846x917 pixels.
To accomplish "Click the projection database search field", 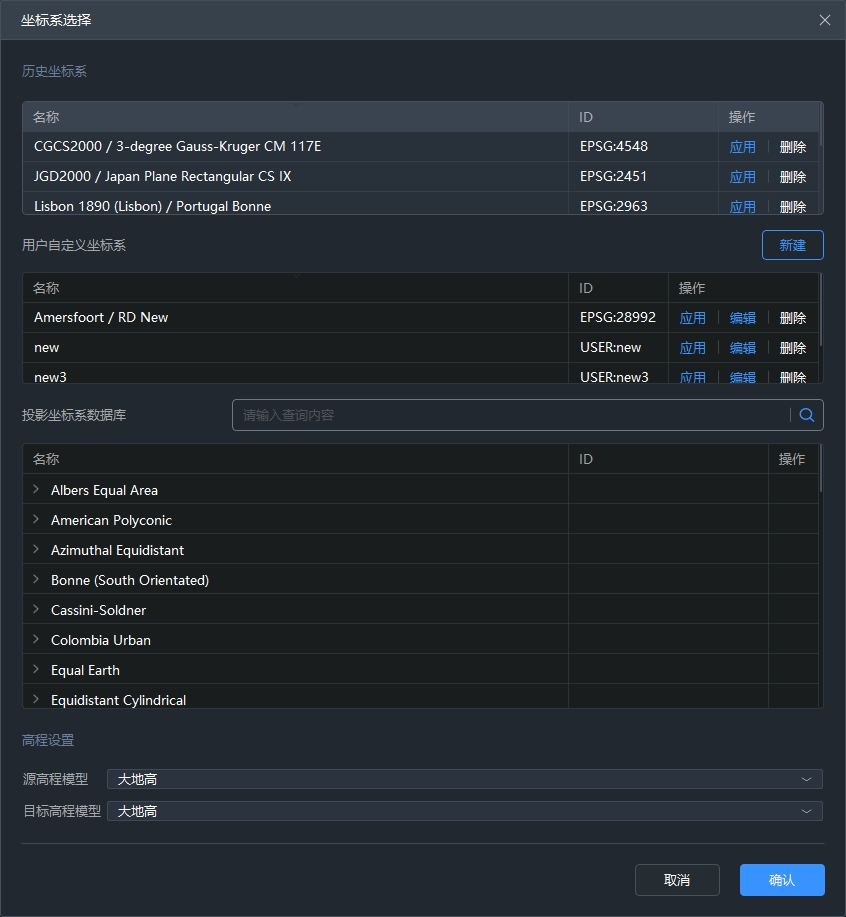I will pyautogui.click(x=510, y=415).
